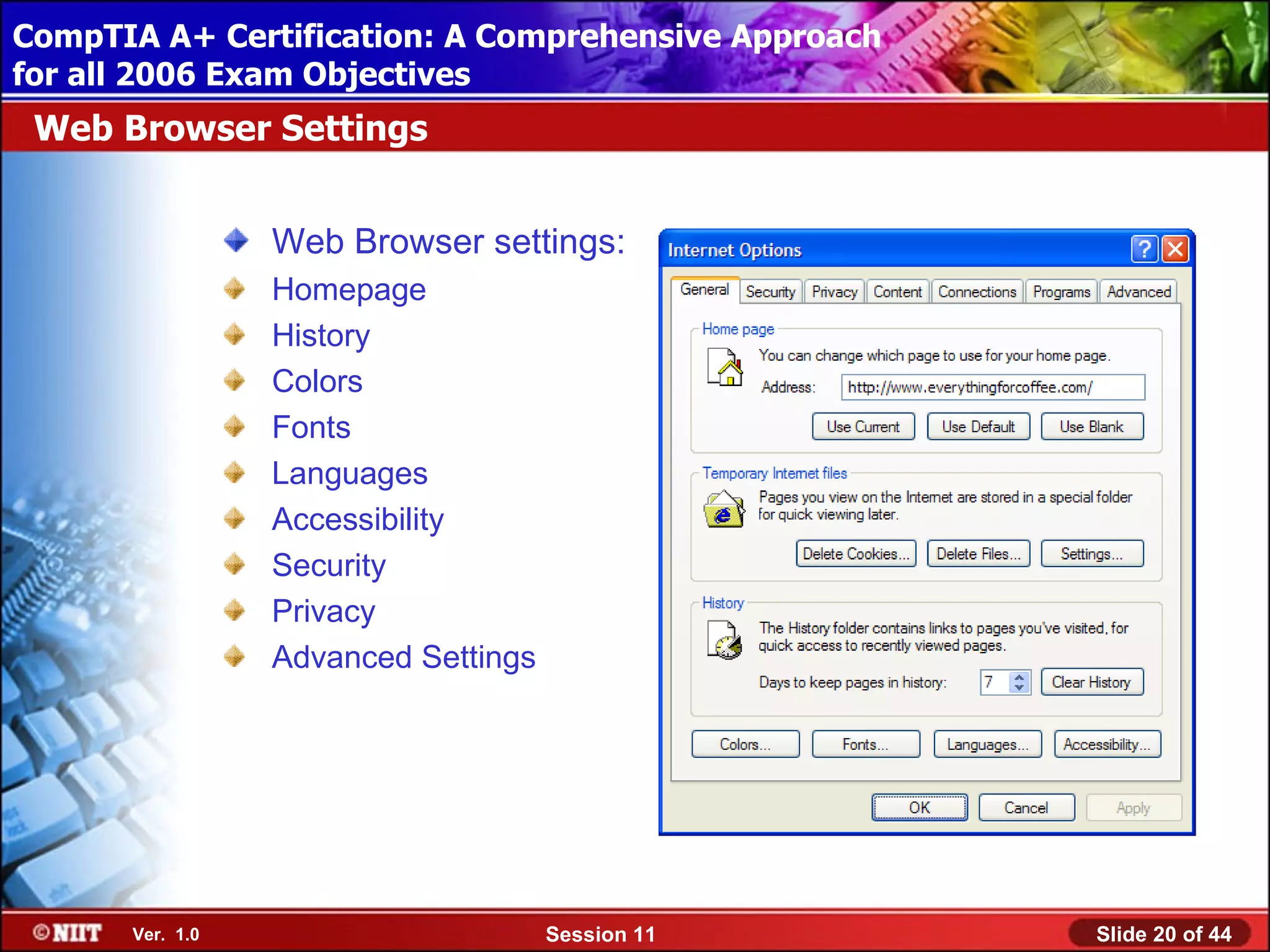Click the Clear History button
The image size is (1270, 952).
(x=1092, y=682)
